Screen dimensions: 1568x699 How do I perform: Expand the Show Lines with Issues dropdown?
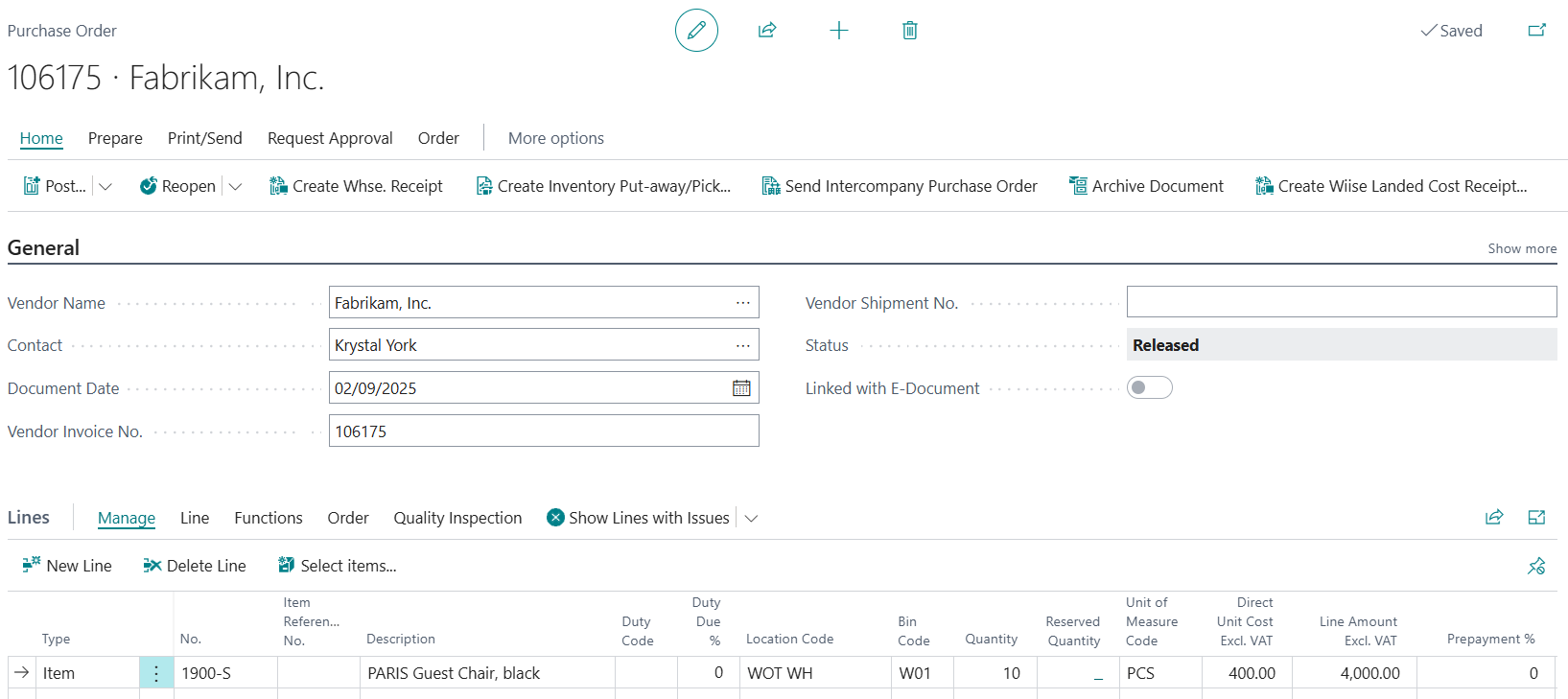(752, 518)
